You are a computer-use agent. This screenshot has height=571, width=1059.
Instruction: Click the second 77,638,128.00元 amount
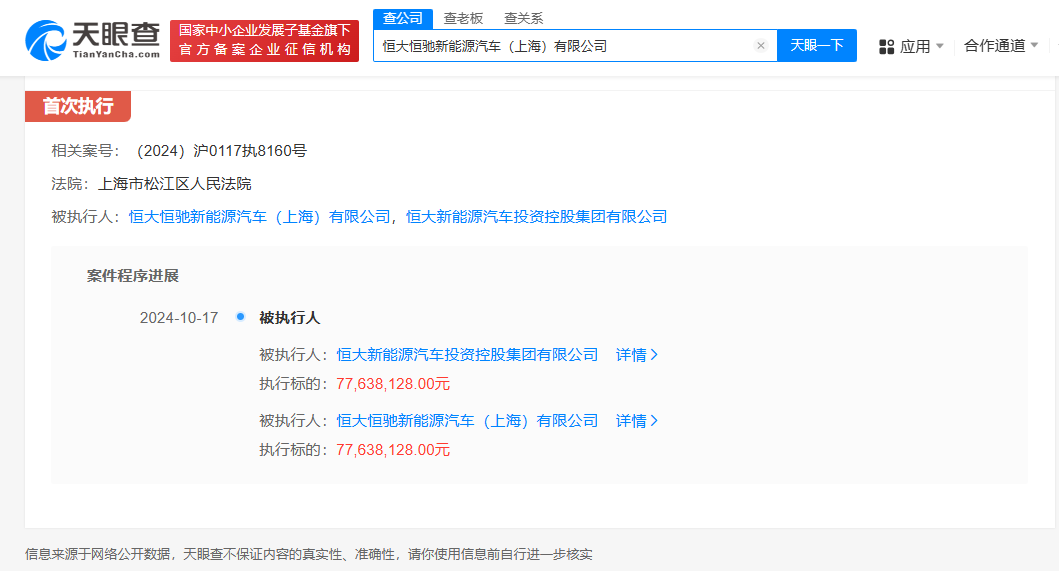click(x=393, y=450)
